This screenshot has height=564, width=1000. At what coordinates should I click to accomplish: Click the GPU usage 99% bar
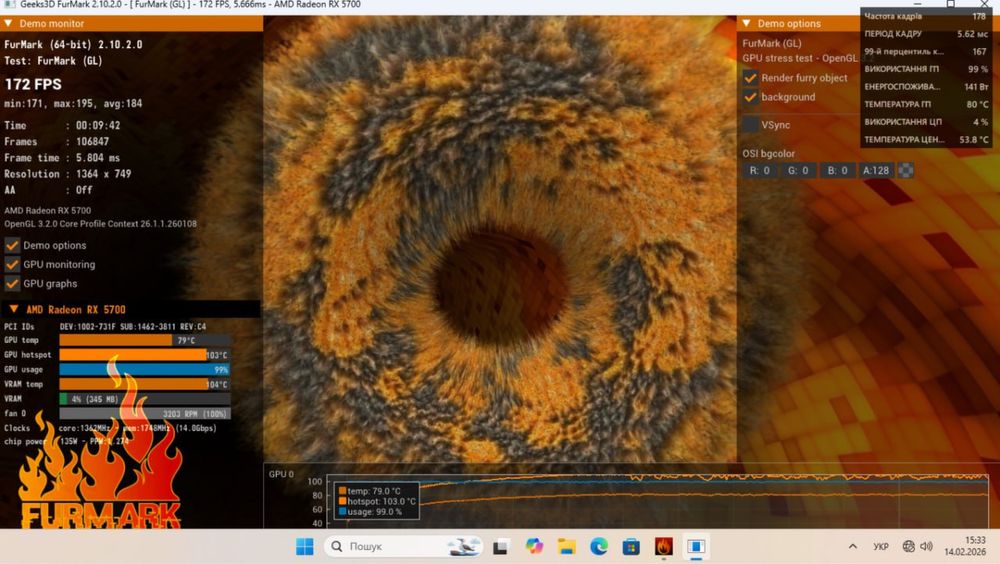(145, 370)
